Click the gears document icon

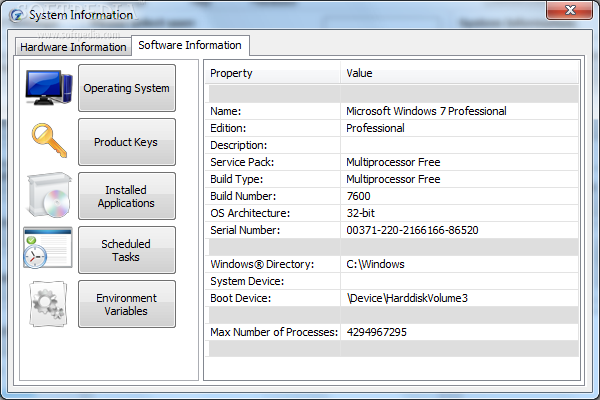[48, 304]
